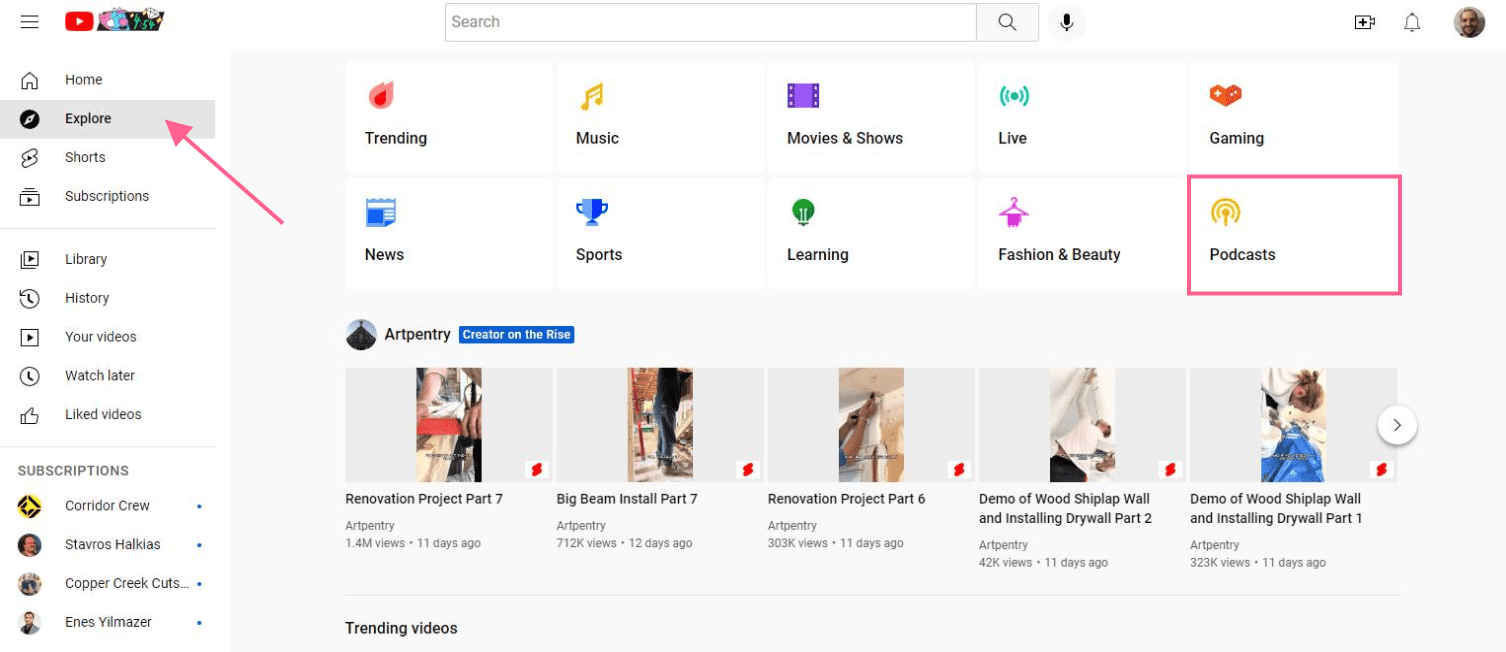Open Watch later list
The width and height of the screenshot is (1506, 652).
point(107,377)
